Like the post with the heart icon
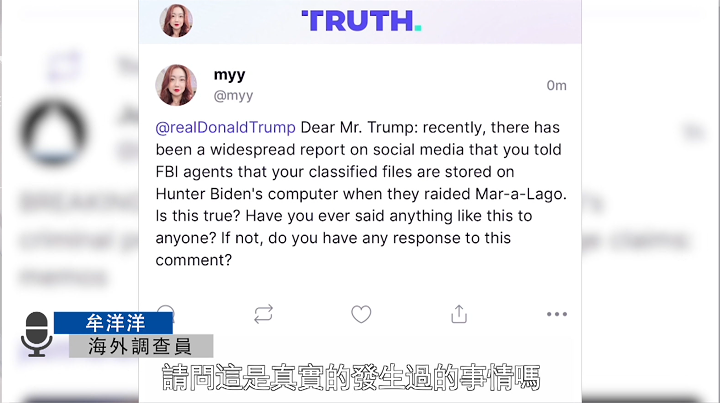The width and height of the screenshot is (720, 403). [361, 314]
